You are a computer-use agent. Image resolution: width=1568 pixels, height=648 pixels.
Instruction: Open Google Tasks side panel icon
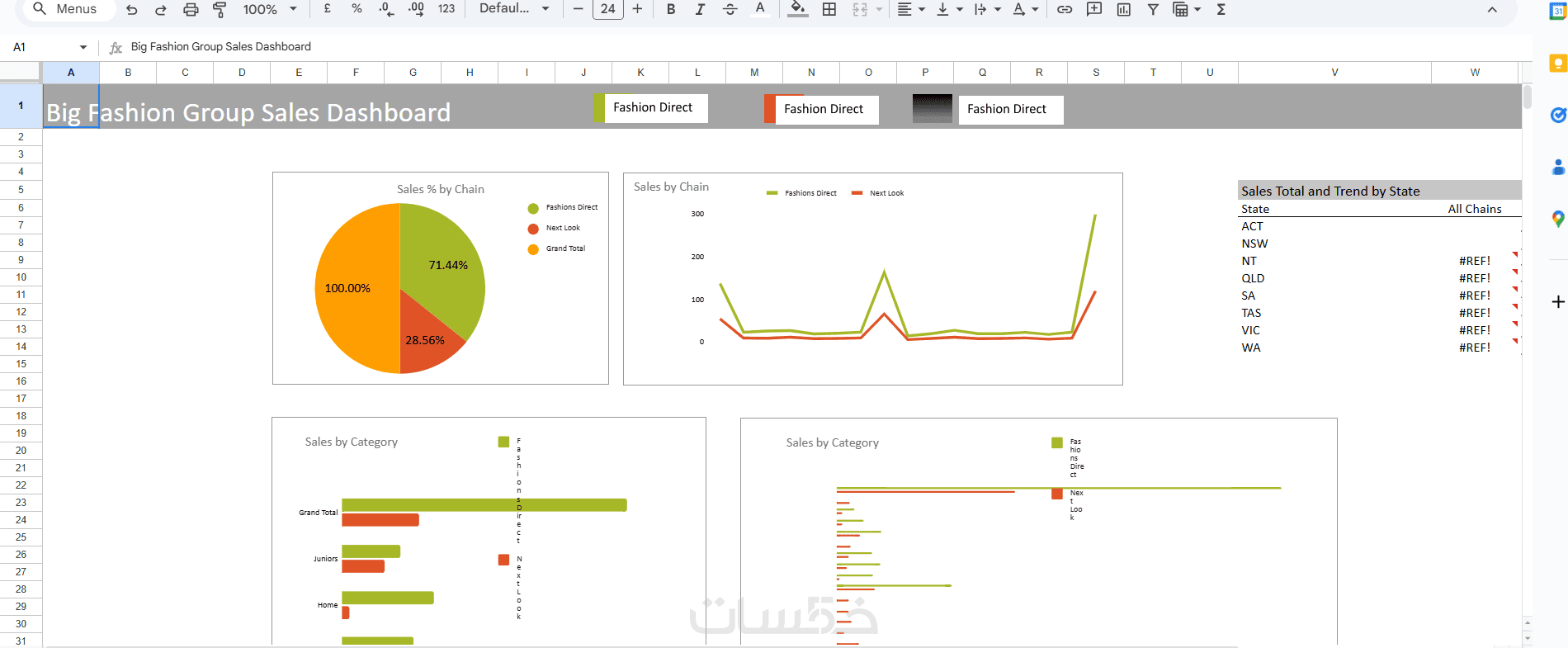click(x=1558, y=116)
